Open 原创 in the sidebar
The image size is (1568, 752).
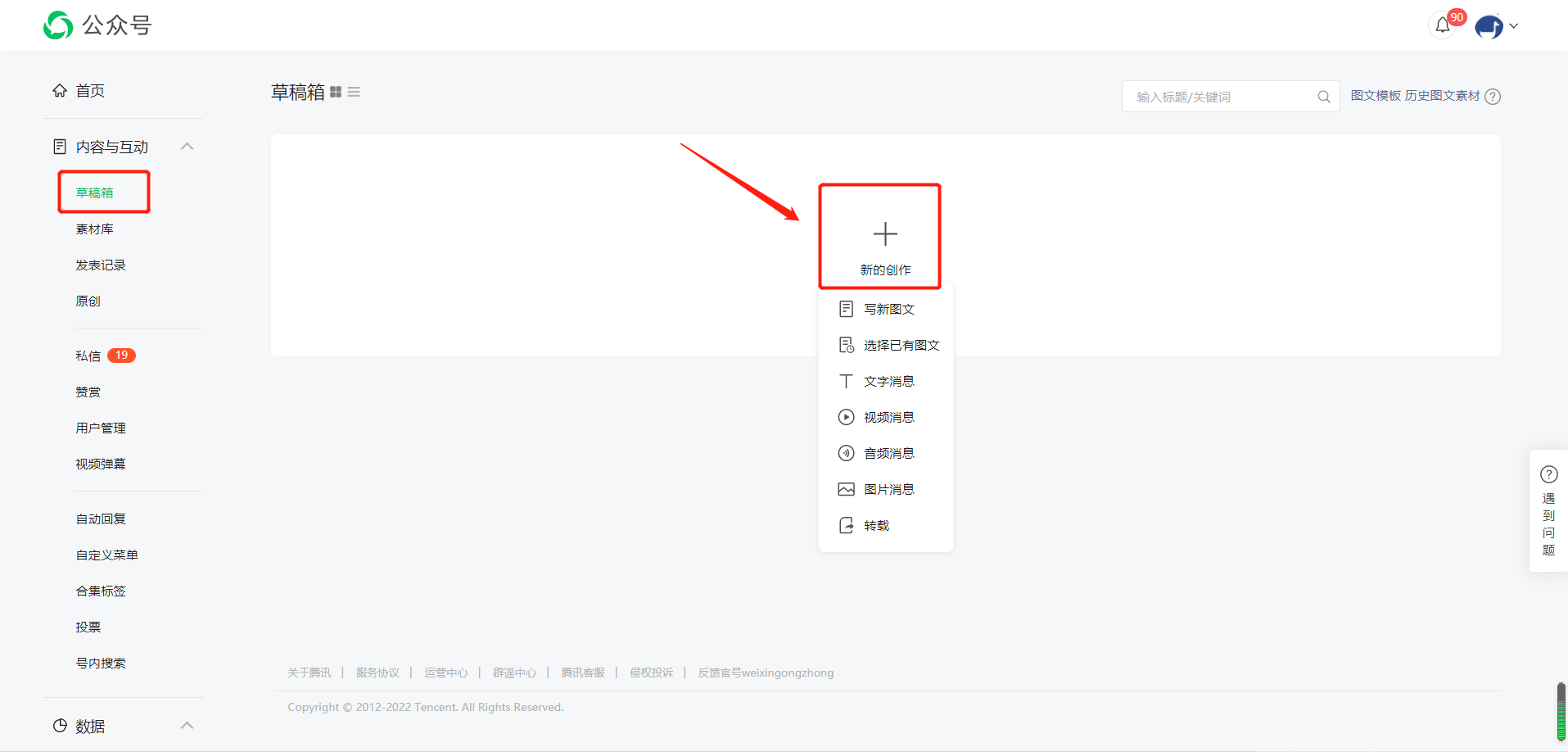[x=88, y=301]
